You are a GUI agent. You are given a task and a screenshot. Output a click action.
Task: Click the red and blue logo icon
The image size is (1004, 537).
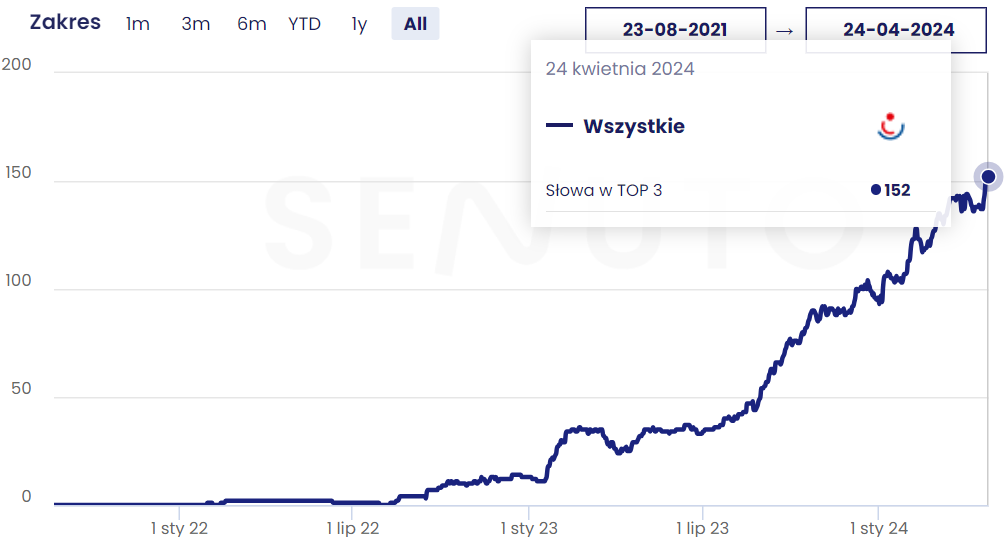pos(890,126)
